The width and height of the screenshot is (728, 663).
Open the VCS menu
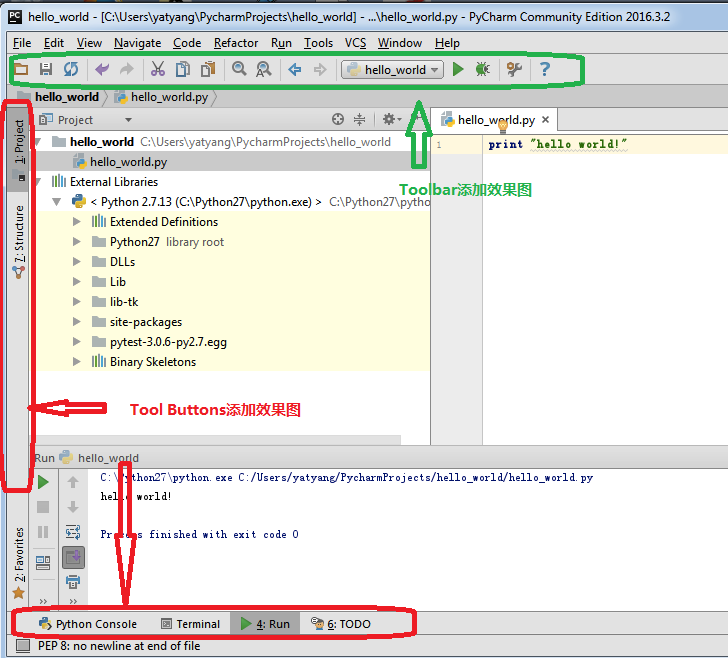356,43
